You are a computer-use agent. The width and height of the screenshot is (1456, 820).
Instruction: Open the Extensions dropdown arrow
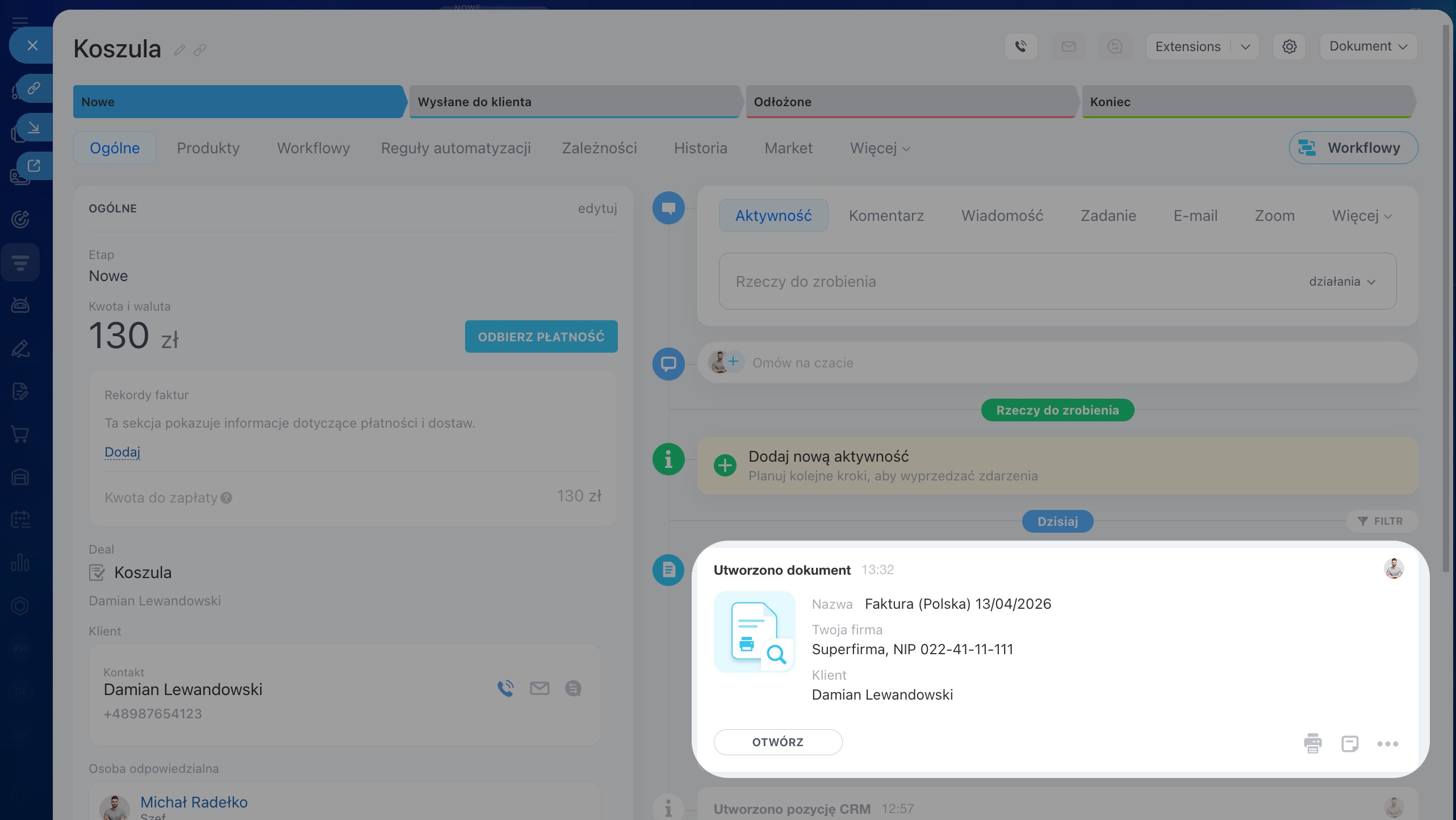[x=1245, y=47]
